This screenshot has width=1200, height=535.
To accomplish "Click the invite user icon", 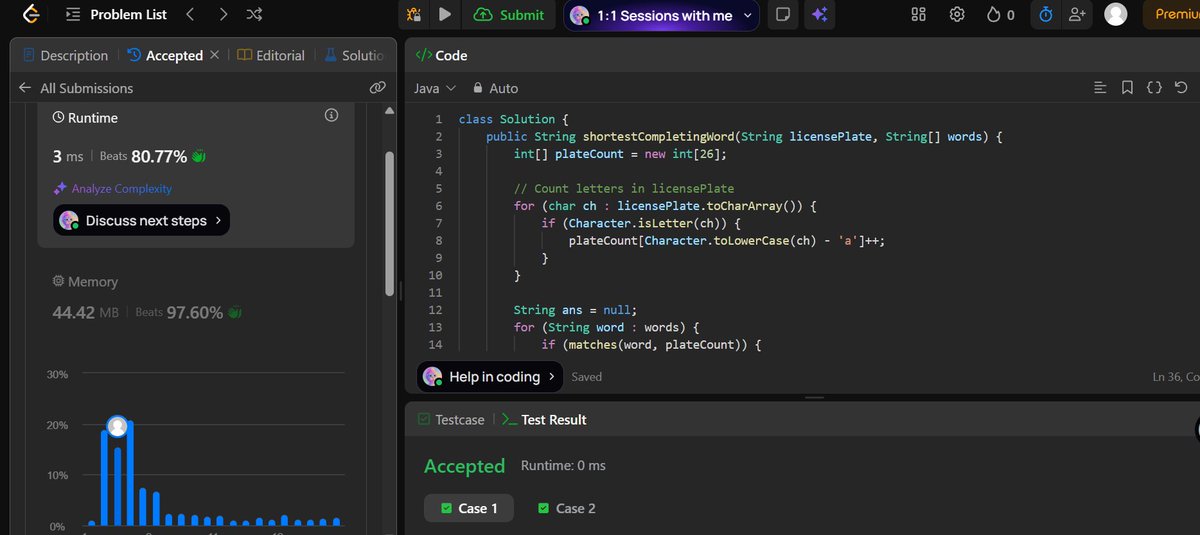I will [x=1077, y=14].
